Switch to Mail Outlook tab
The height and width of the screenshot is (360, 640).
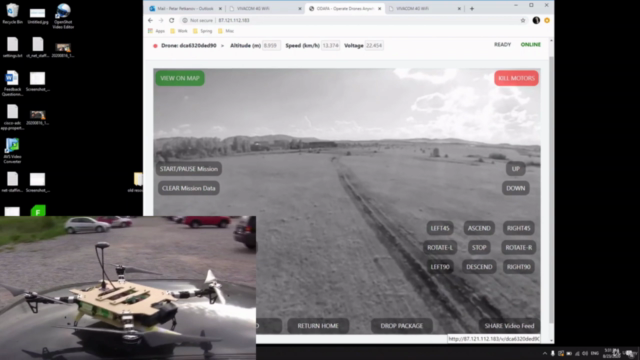click(186, 9)
